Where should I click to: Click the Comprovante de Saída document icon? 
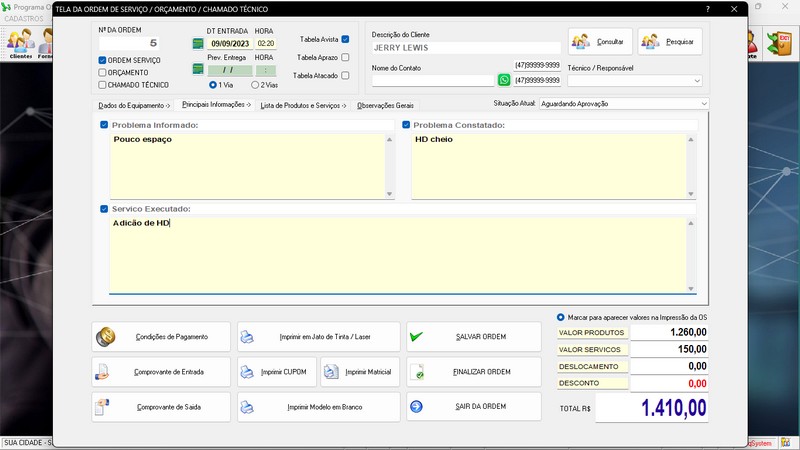pos(102,407)
